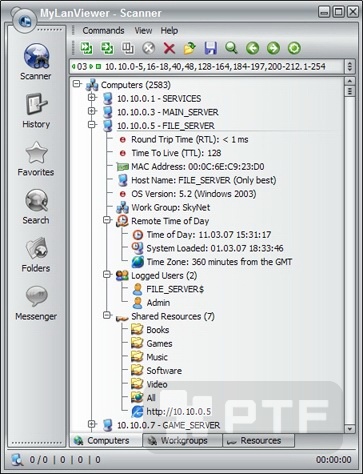Select 'Round Trip Time (RTL): < 1 ms'

[190, 140]
